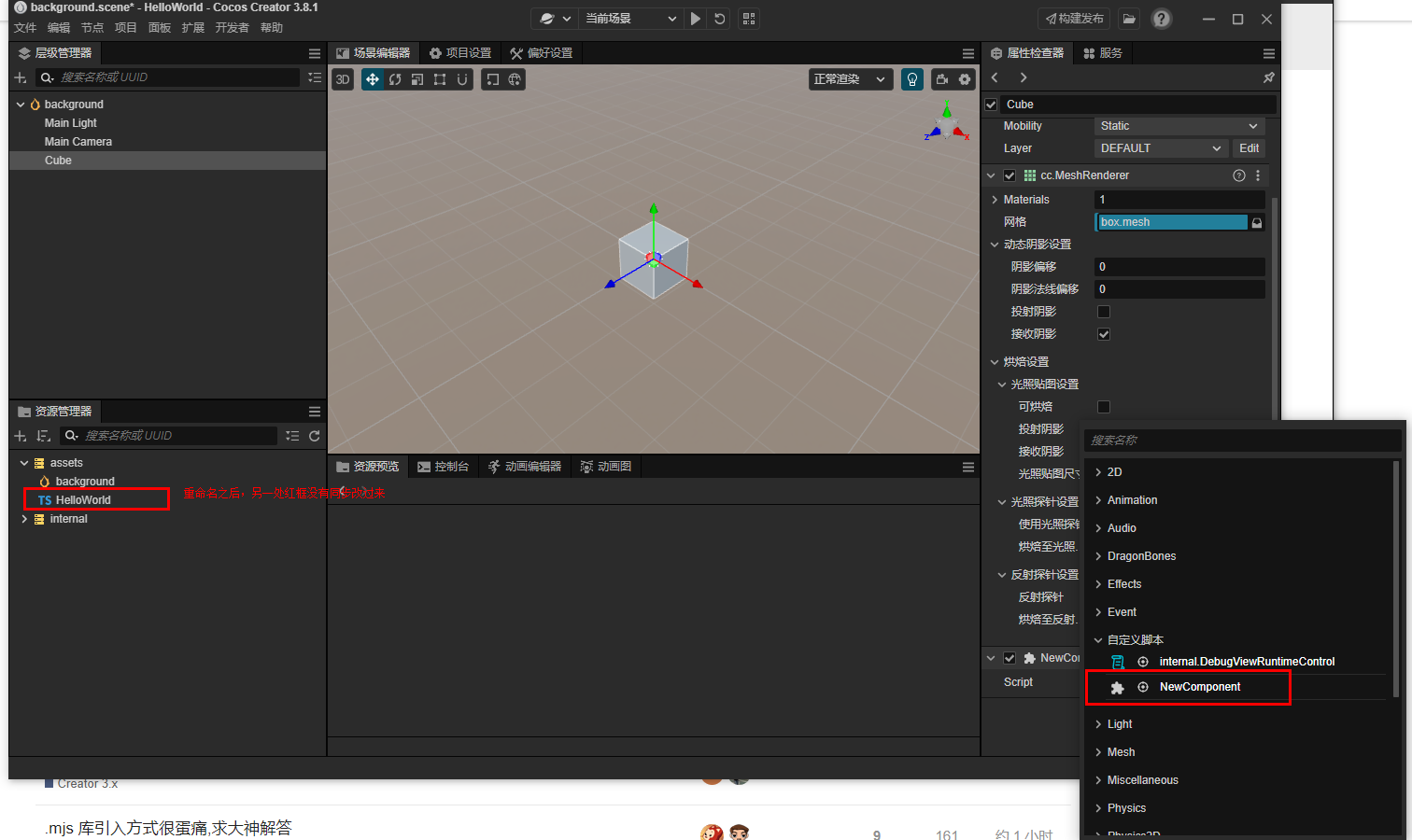The height and width of the screenshot is (840, 1412).
Task: Click the refresh assets icon
Action: point(315,436)
